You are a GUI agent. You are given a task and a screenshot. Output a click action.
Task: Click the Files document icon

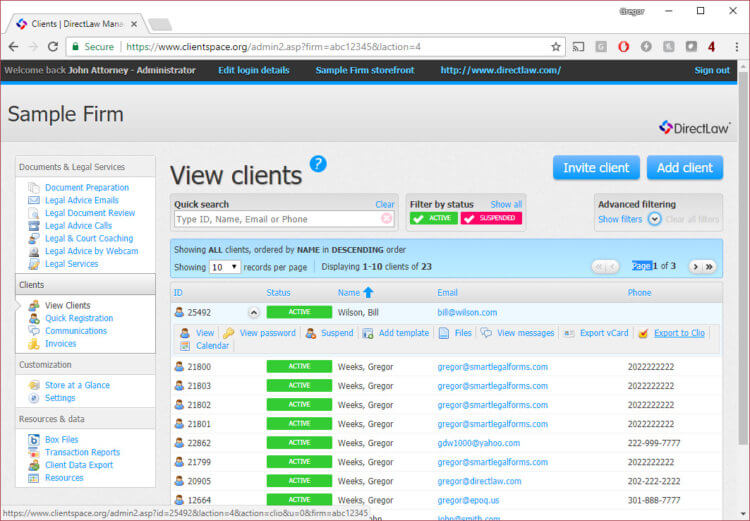click(x=444, y=333)
